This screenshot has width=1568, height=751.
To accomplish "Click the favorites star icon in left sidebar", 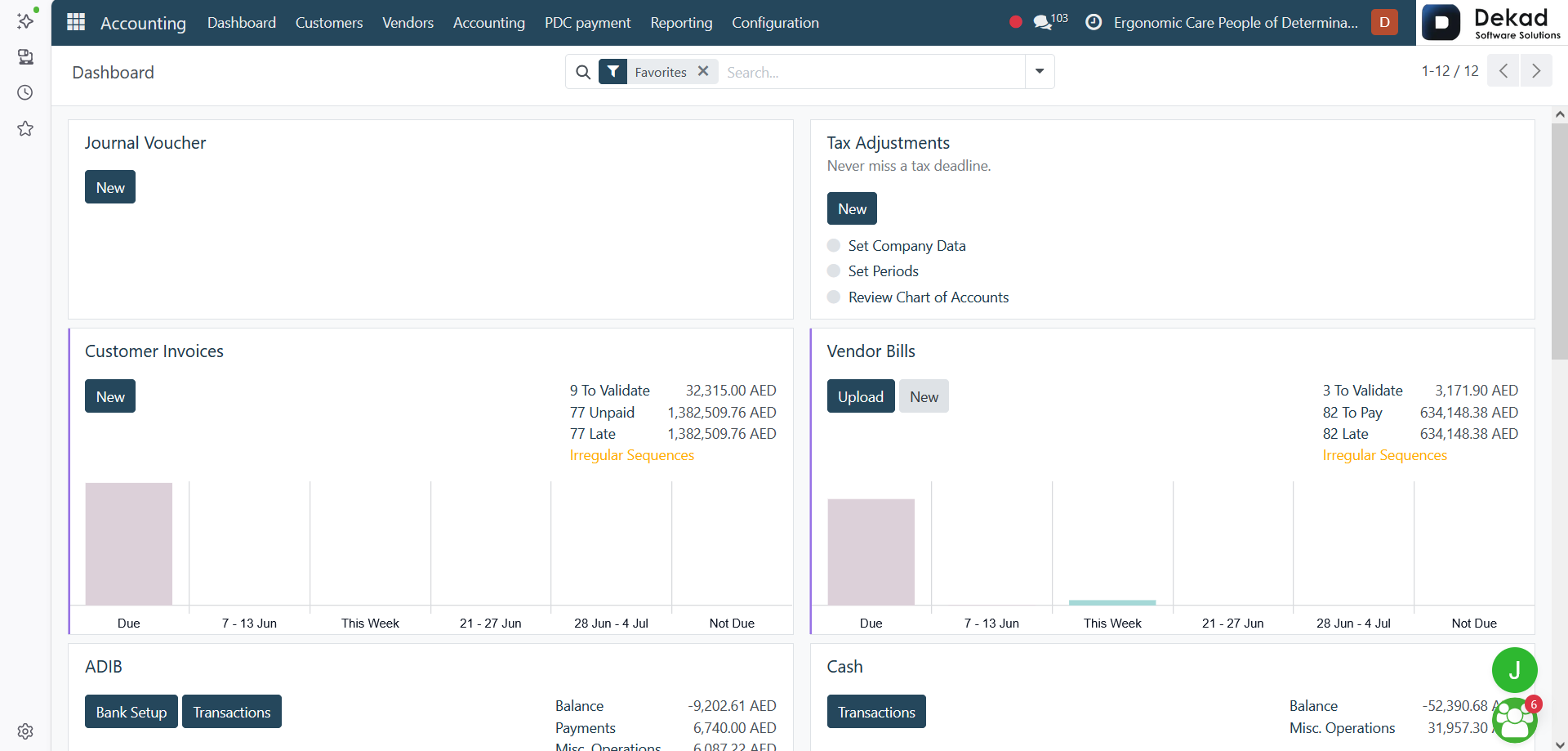I will [25, 128].
